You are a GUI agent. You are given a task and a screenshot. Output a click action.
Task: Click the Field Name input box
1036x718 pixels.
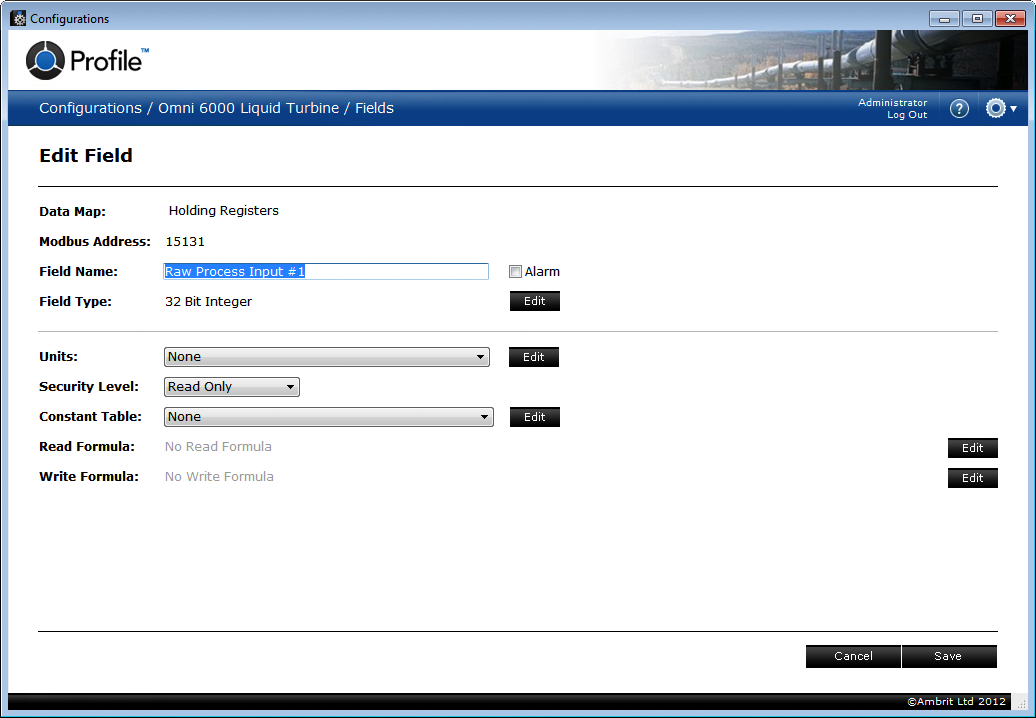click(326, 271)
